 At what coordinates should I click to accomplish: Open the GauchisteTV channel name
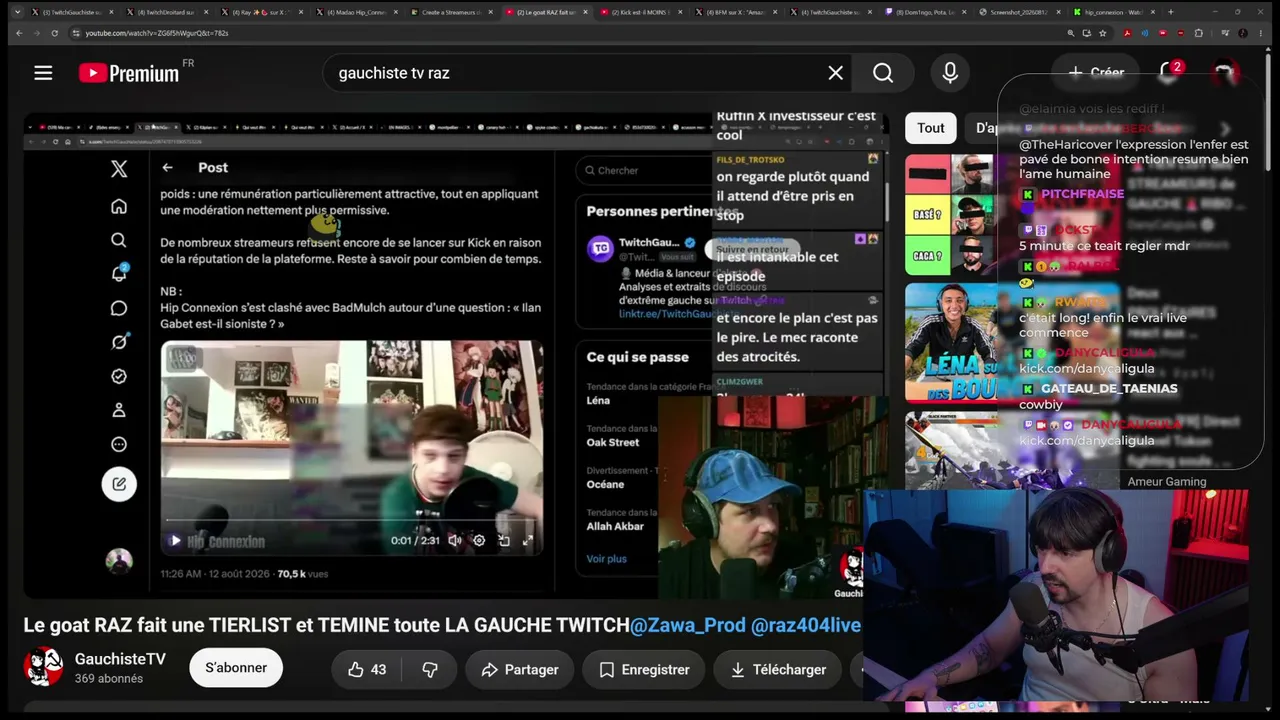point(120,659)
